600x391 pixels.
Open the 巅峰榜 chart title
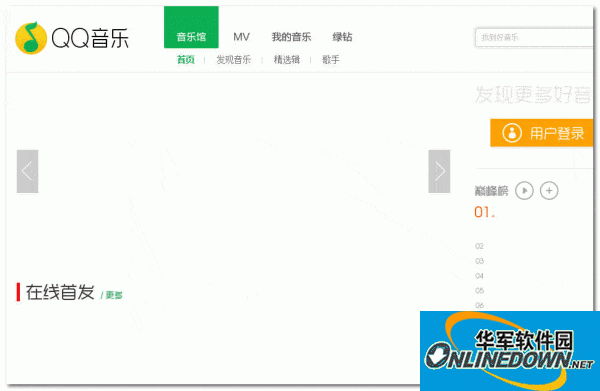click(491, 191)
